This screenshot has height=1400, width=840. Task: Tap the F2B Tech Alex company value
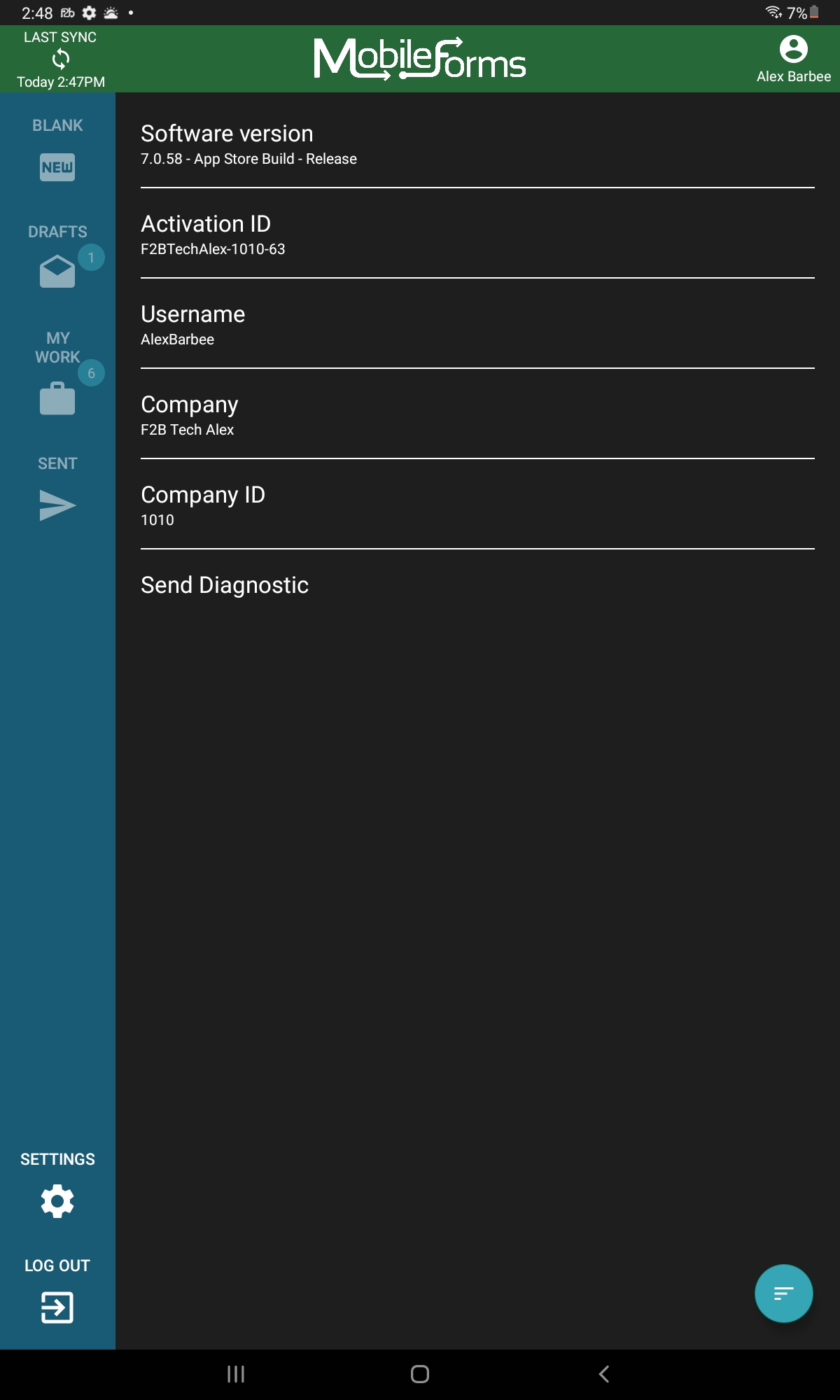(x=187, y=430)
